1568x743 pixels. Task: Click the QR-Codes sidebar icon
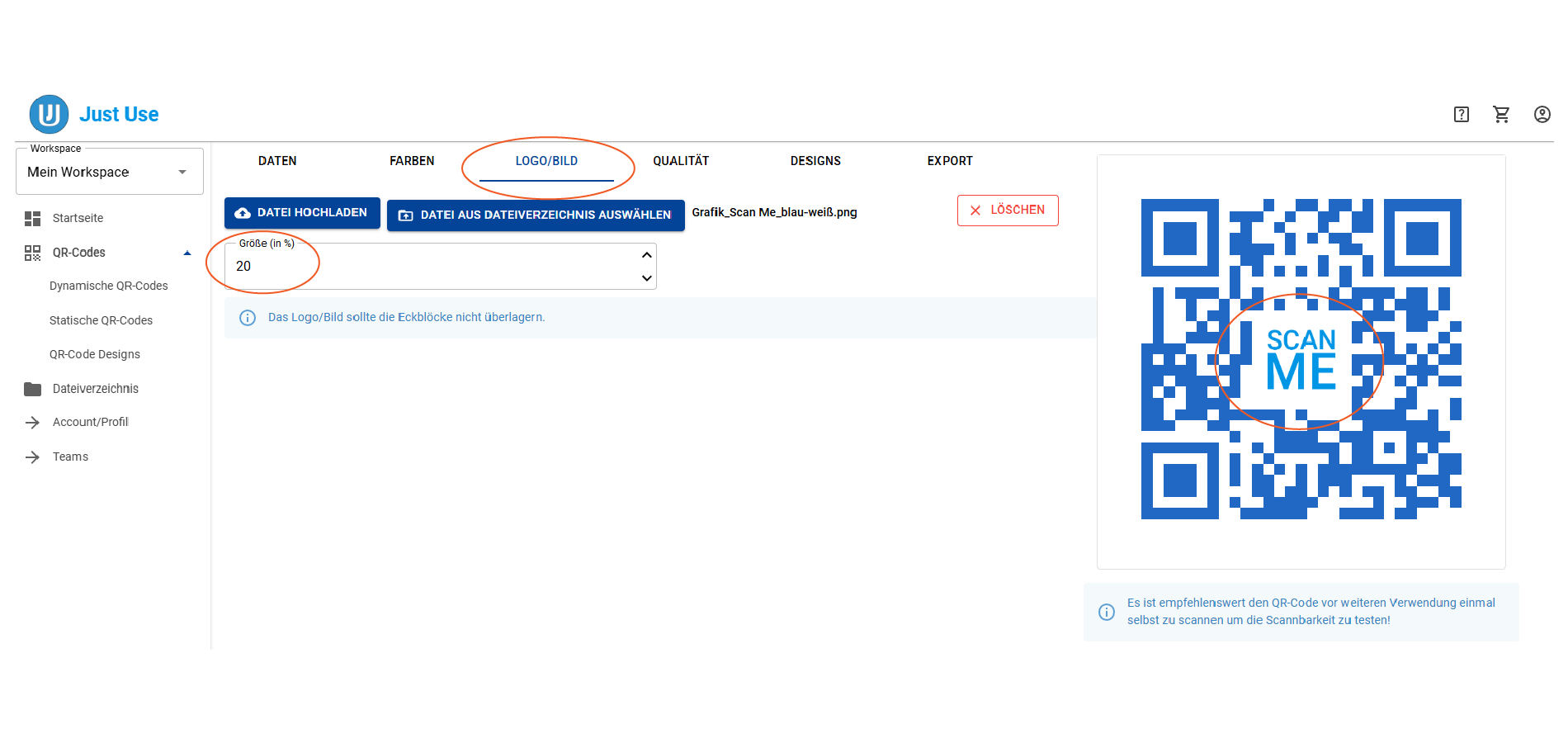click(x=33, y=253)
